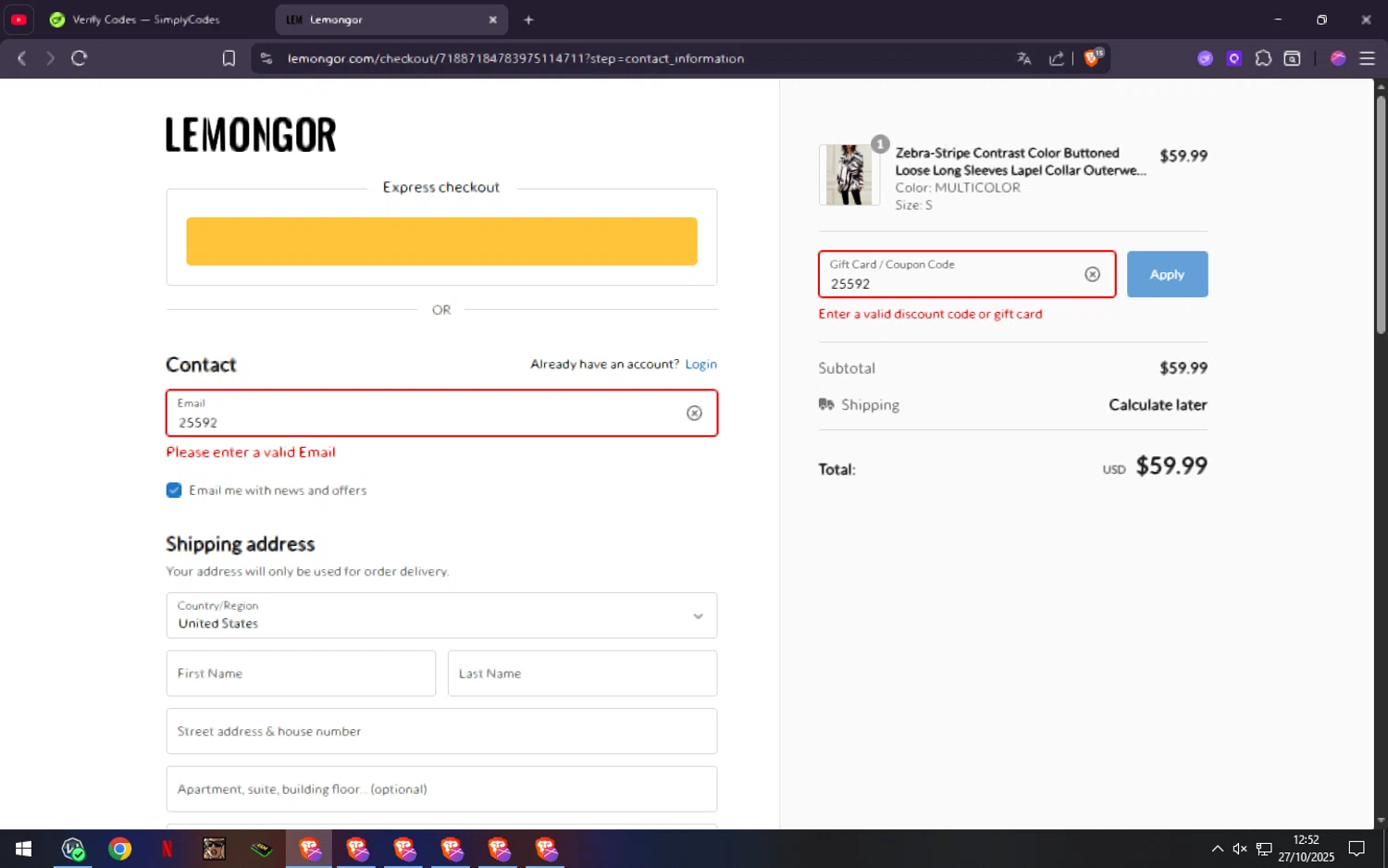
Task: Open the browser hamburger menu
Action: point(1367,58)
